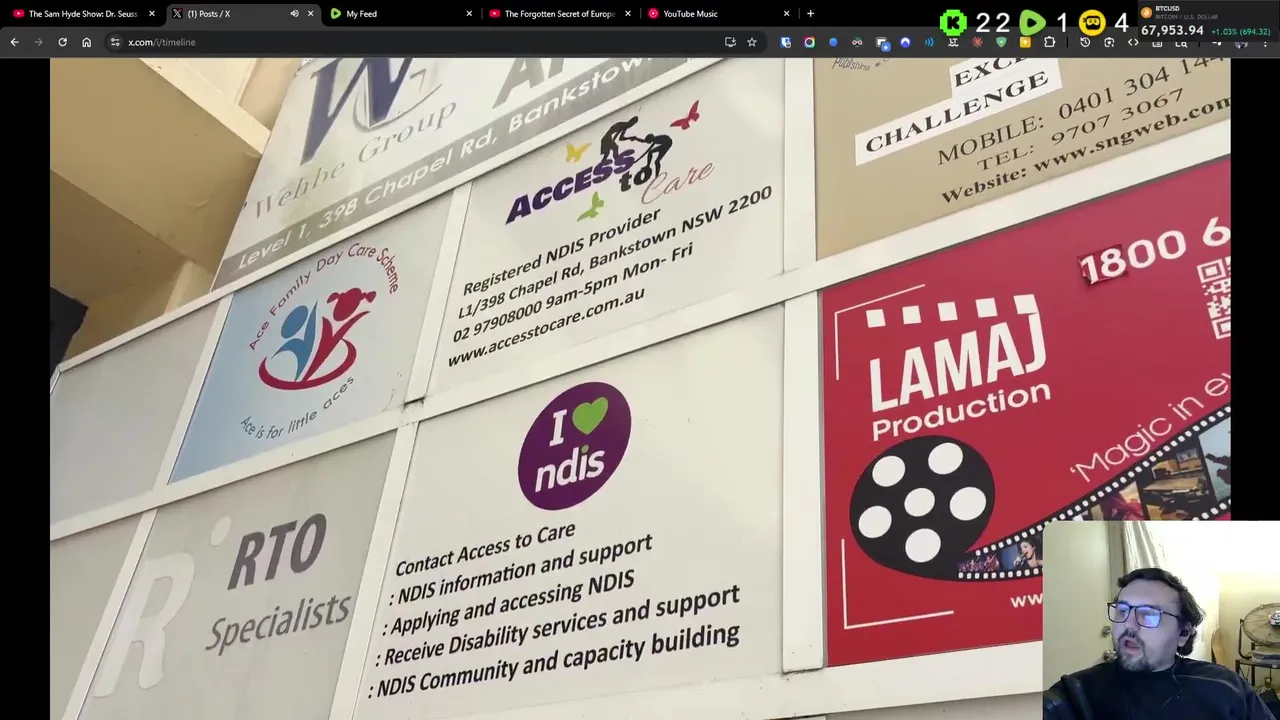Open the blue sound waves extension icon
Viewport: 1280px width, 720px height.
pyautogui.click(x=929, y=42)
